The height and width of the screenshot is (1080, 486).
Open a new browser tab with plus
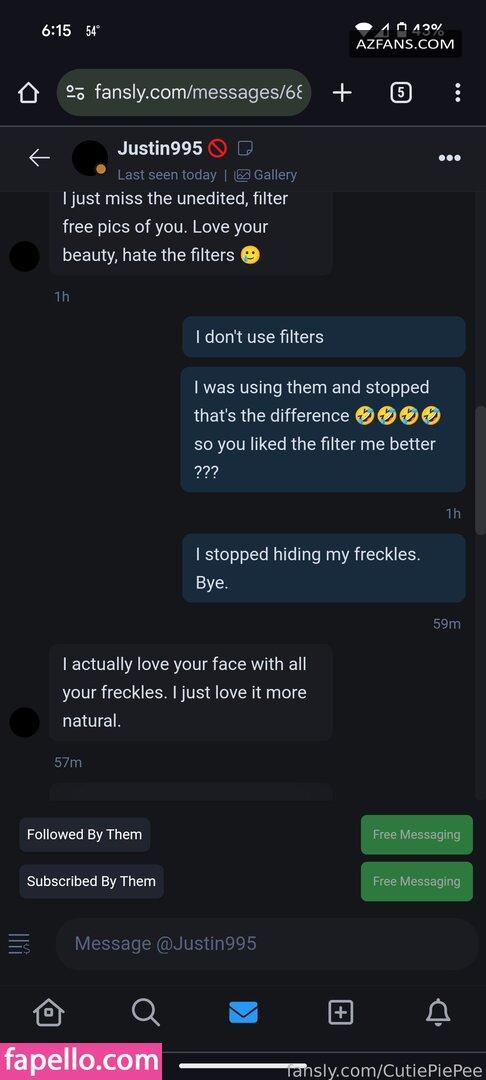point(342,92)
